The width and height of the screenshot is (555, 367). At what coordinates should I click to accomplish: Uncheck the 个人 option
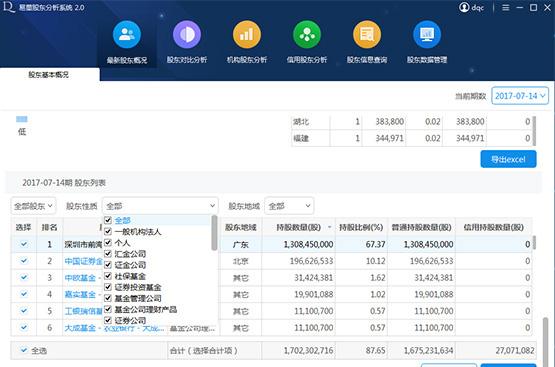[108, 242]
